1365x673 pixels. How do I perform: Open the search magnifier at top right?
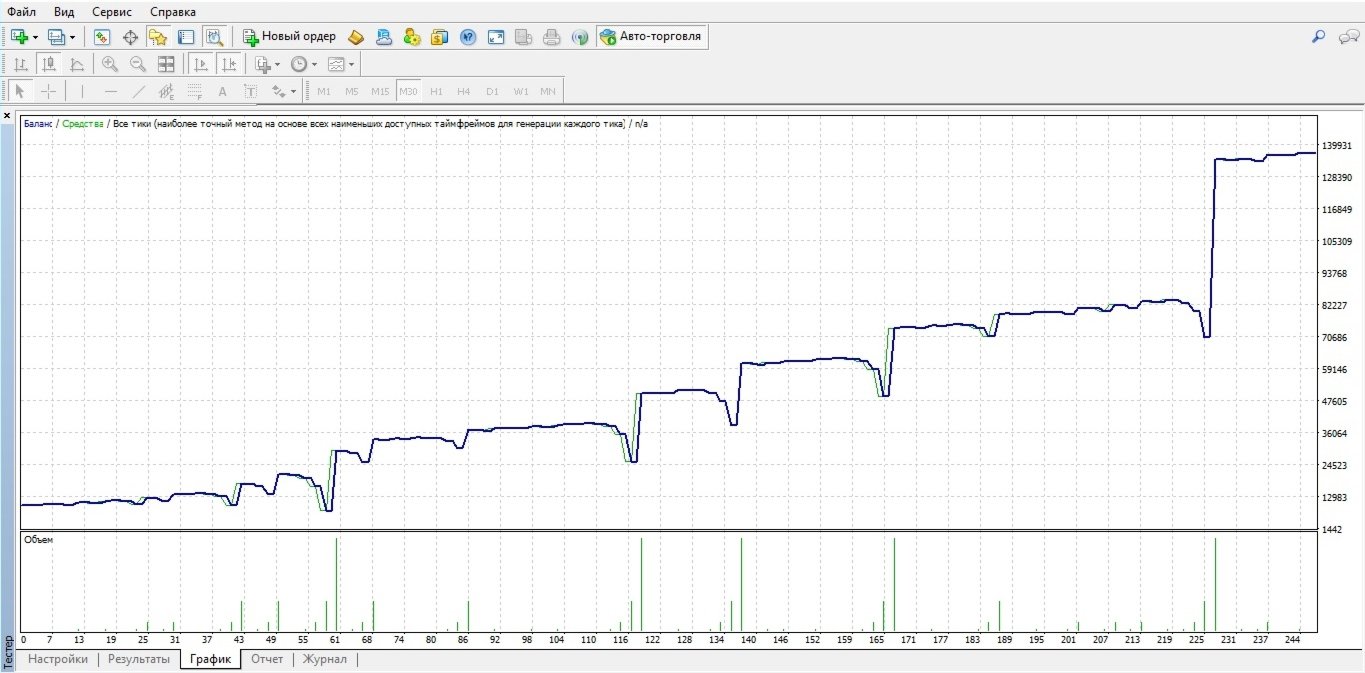pyautogui.click(x=1319, y=37)
